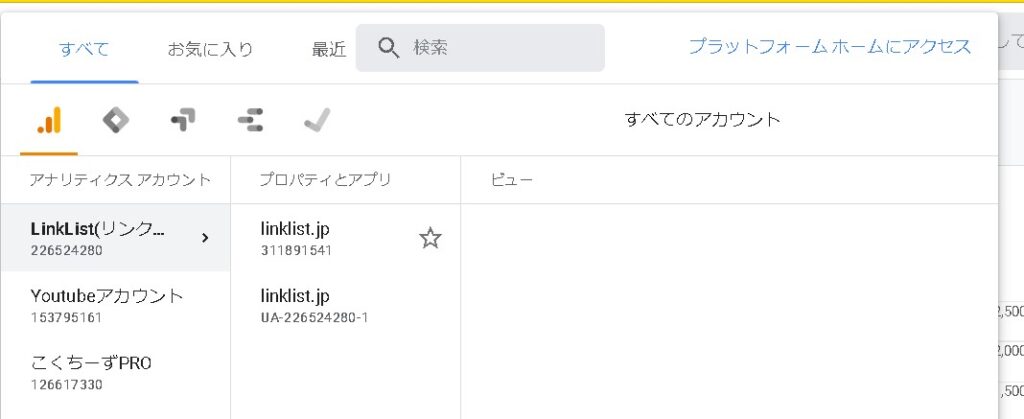Click the プロパティとアプリ column header
The image size is (1024, 419).
tap(325, 180)
